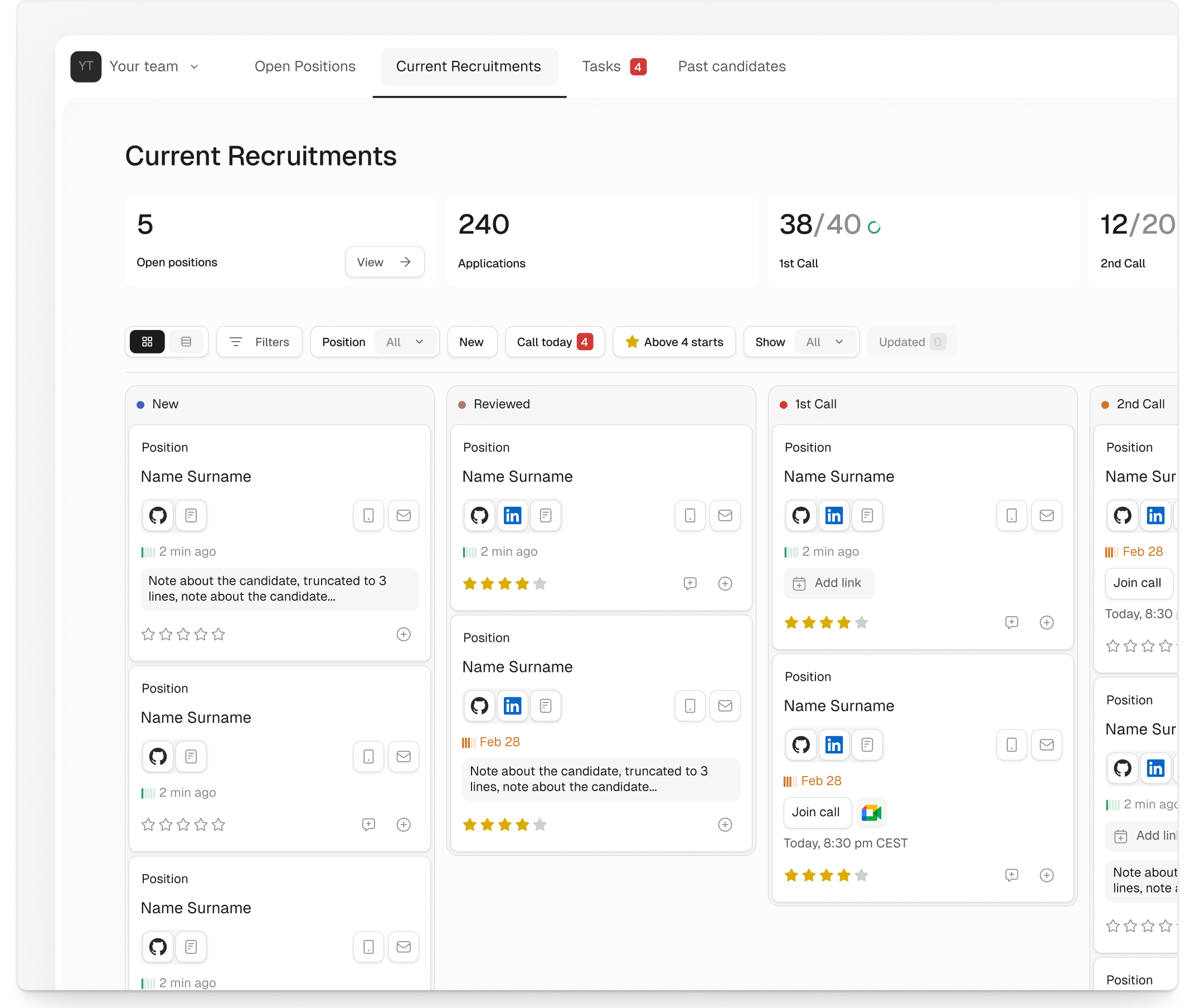Click plus icon on second 1st Call card
Screen dimensions: 1195x1008
(x=1047, y=875)
